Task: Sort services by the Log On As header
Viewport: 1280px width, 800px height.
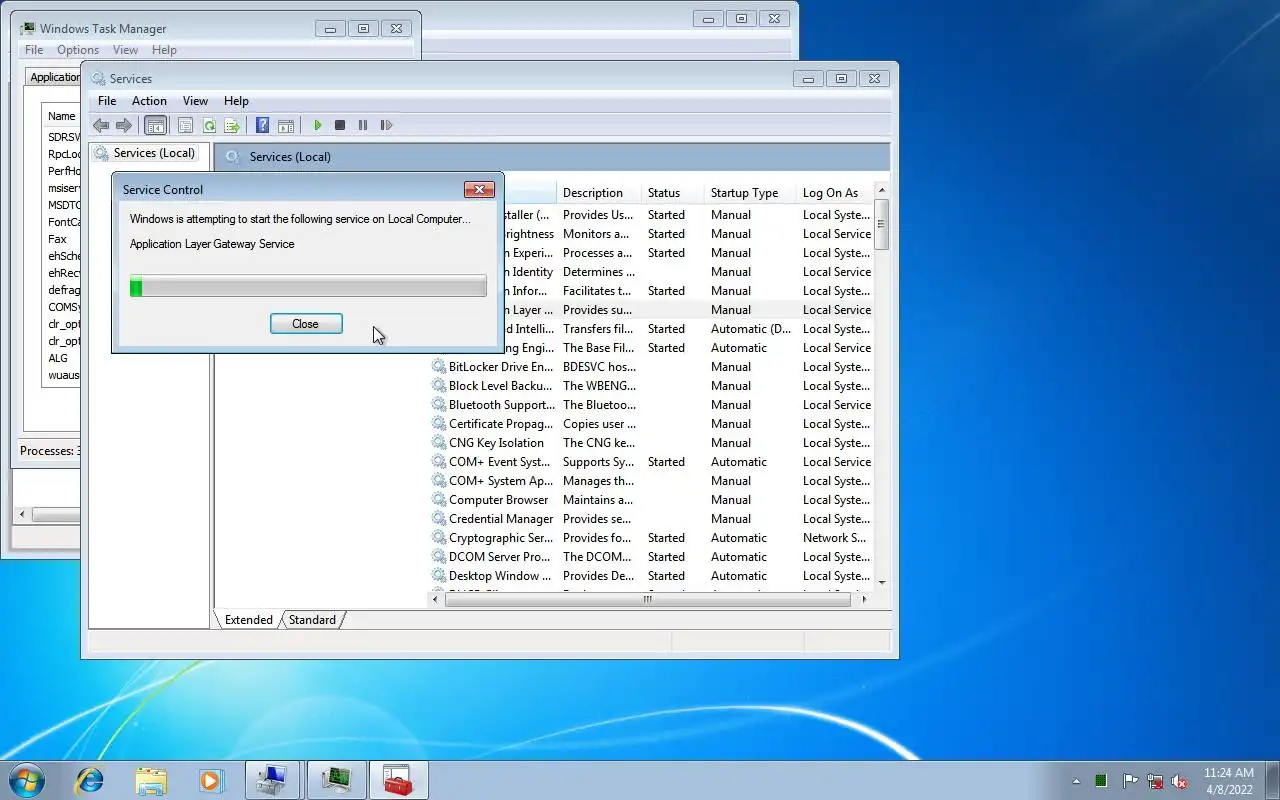Action: pyautogui.click(x=835, y=193)
